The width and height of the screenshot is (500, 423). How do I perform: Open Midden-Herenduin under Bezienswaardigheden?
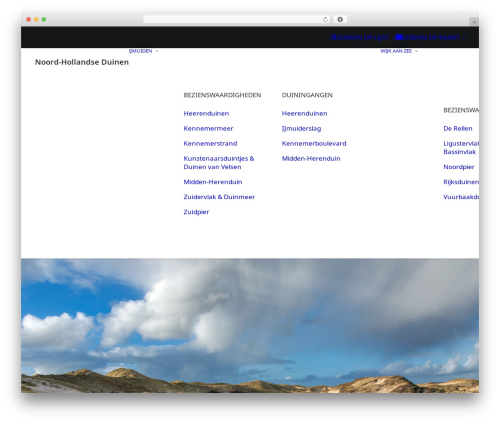(x=213, y=182)
